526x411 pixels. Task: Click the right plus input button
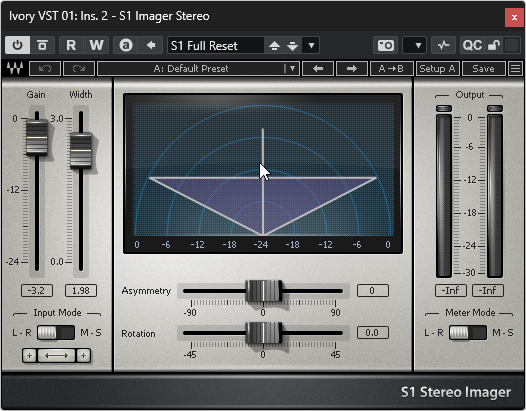pos(83,355)
